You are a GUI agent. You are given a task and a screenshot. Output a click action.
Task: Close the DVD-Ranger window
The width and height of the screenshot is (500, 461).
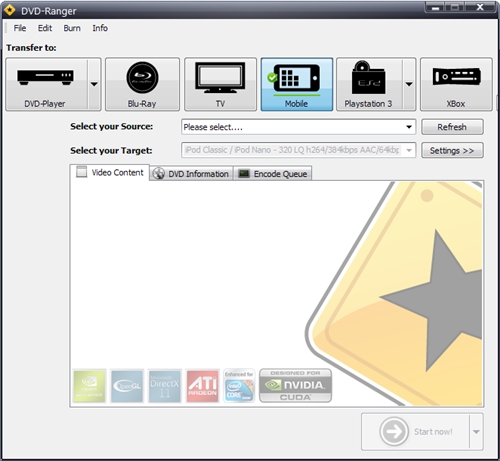click(480, 7)
